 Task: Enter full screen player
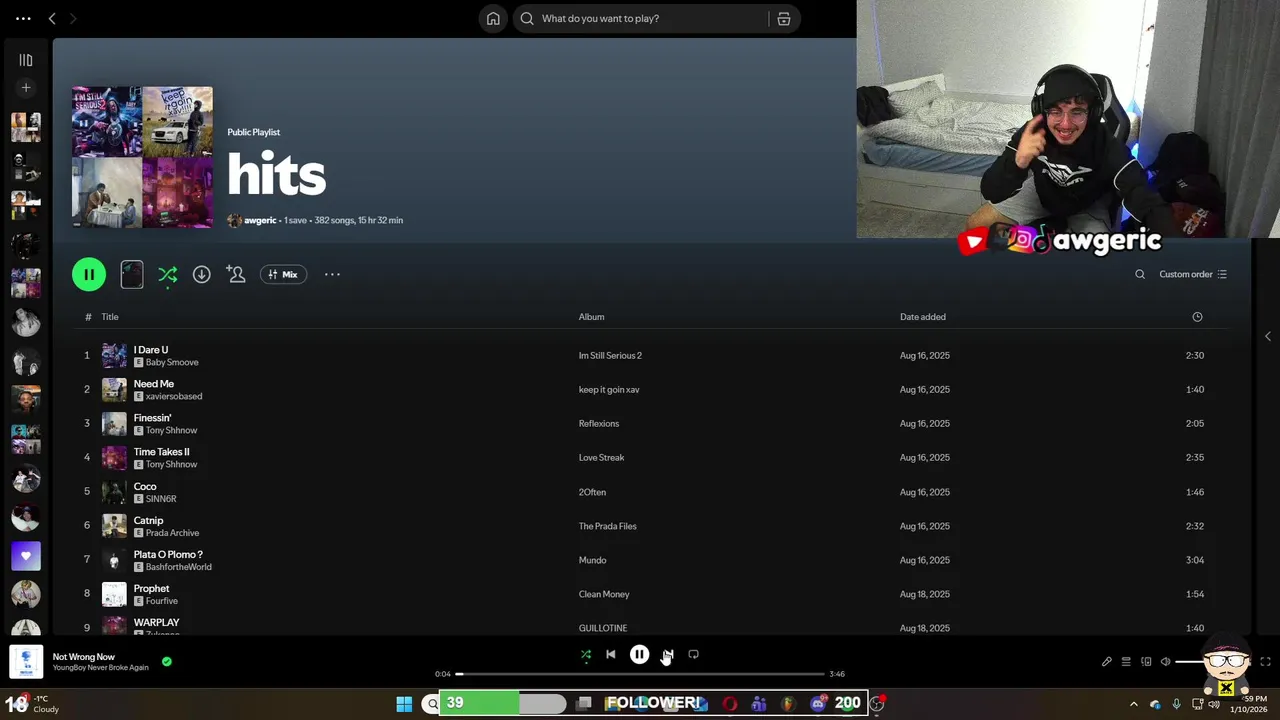coord(1265,661)
